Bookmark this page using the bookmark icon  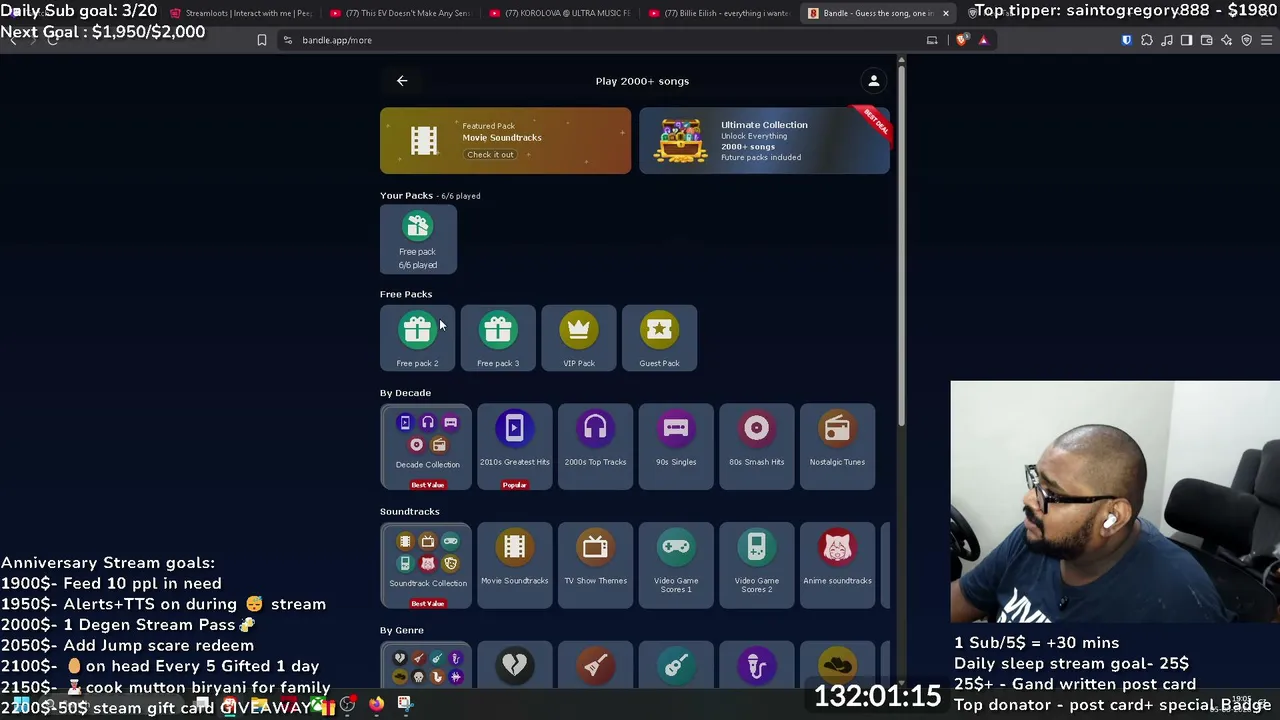point(262,40)
